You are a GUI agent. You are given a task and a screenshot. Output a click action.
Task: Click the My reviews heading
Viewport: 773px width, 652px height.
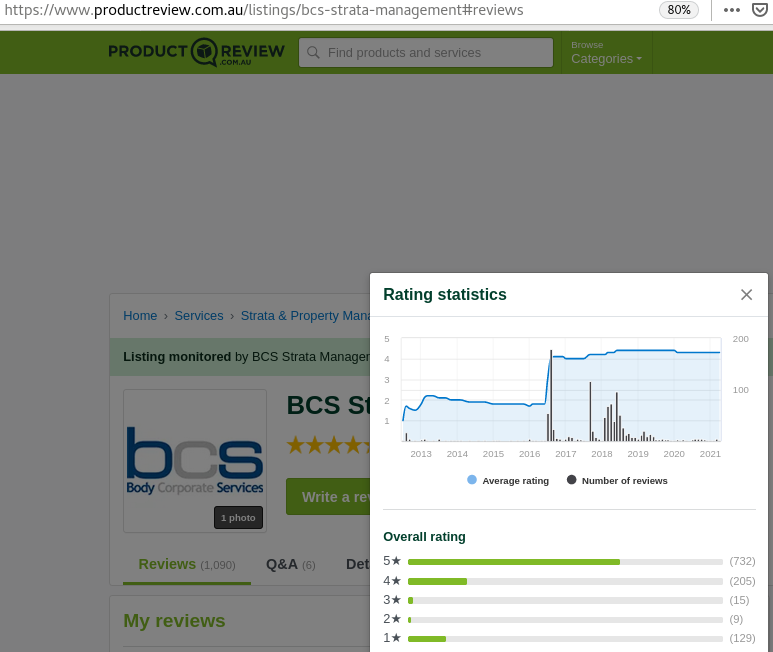tap(174, 621)
